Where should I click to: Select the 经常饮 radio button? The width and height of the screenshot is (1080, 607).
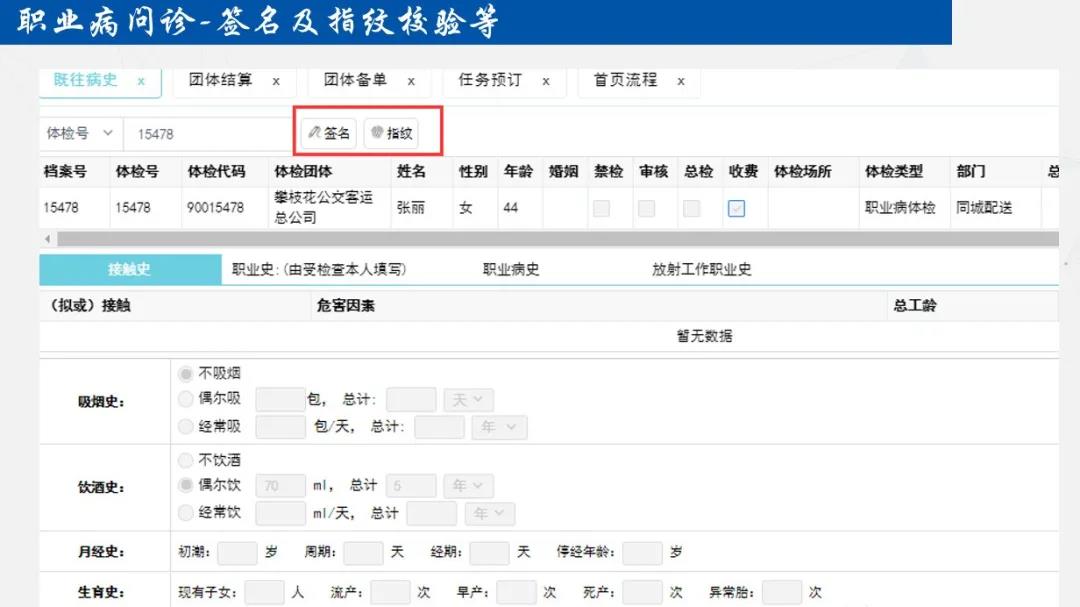[185, 513]
